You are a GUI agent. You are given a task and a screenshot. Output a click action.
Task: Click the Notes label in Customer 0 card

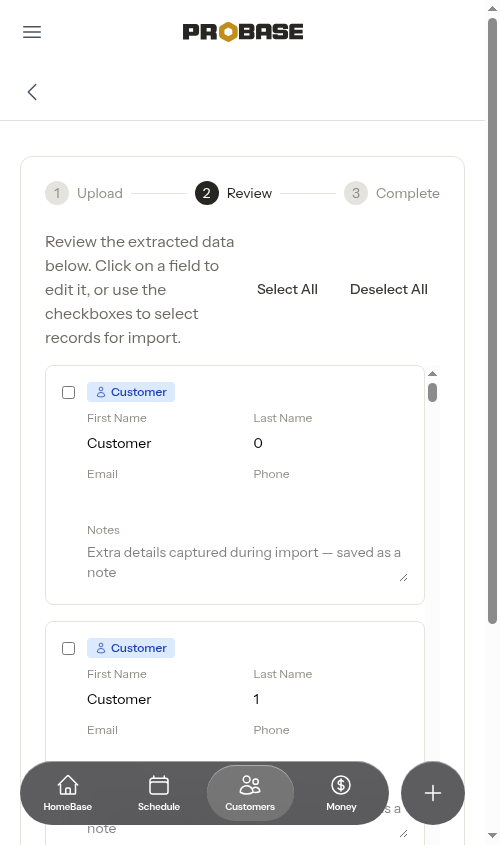click(103, 530)
